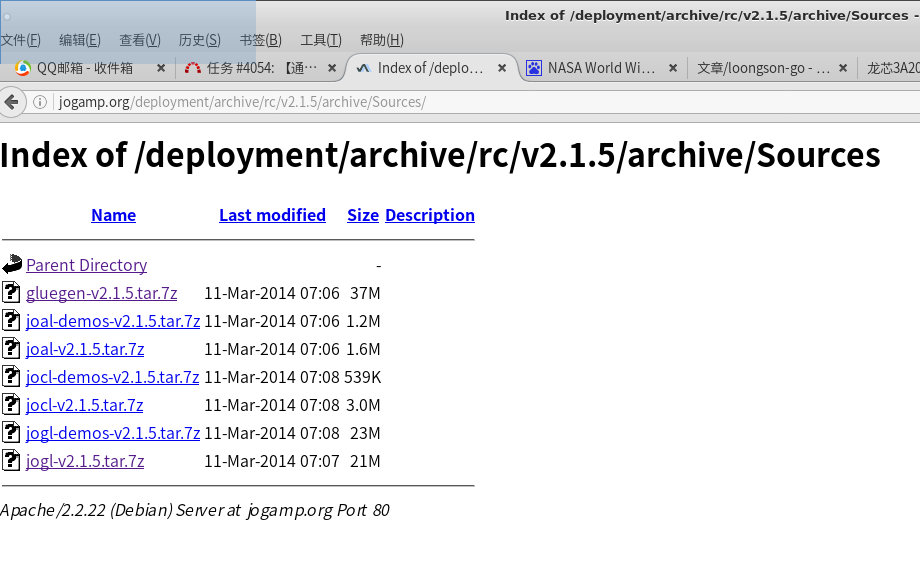Click file icon beside joal-v2.1.5.tar.7z
Screen dimensions: 920x588
tap(11, 349)
